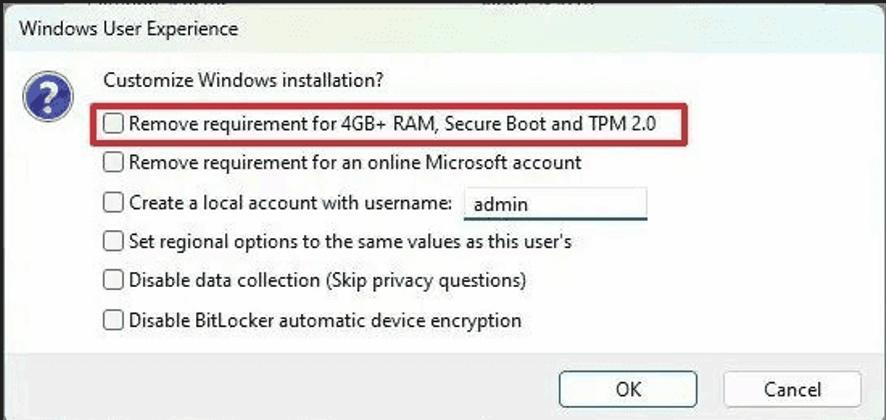Check the create local account checkbox

coord(114,202)
